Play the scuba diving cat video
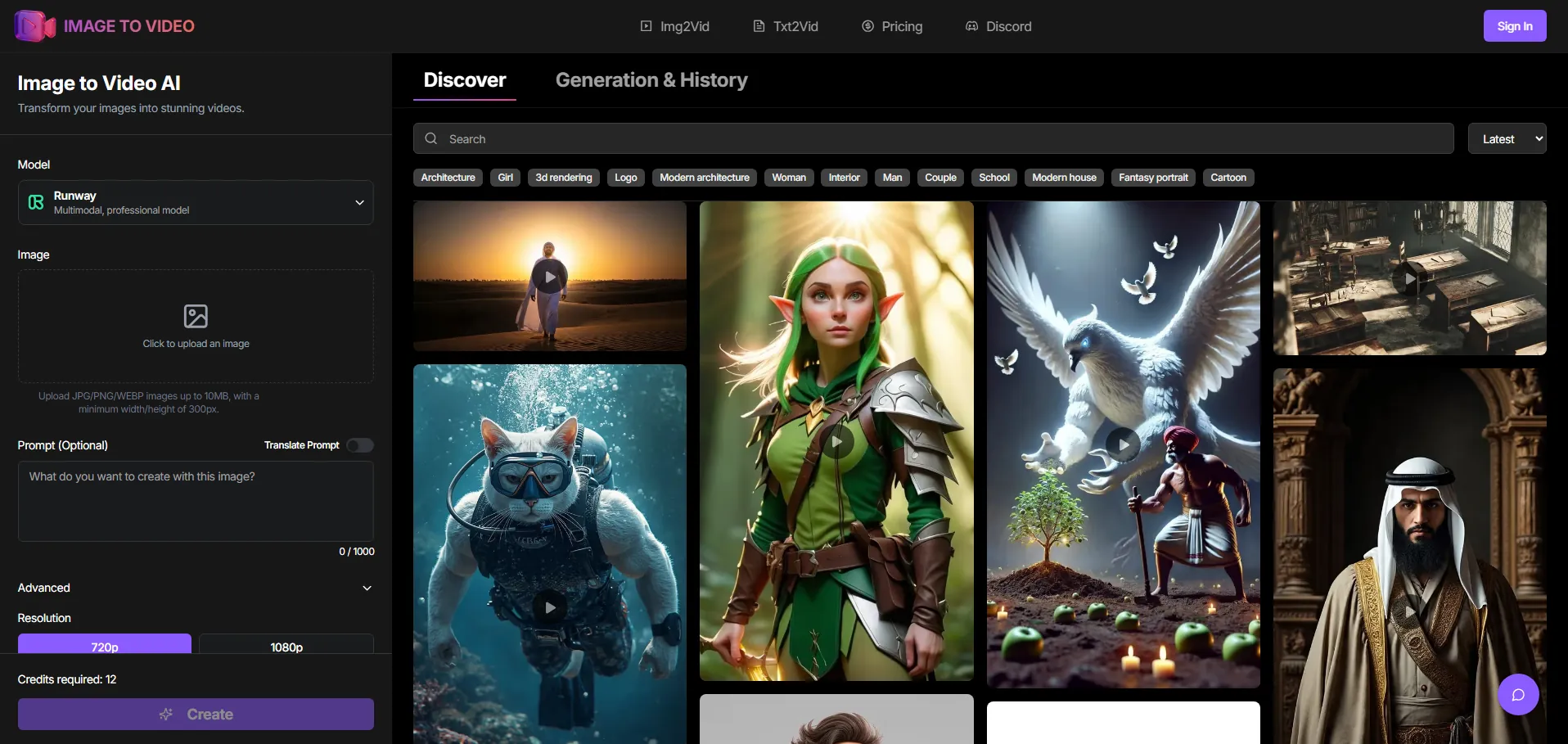Viewport: 1568px width, 744px height. coord(550,607)
